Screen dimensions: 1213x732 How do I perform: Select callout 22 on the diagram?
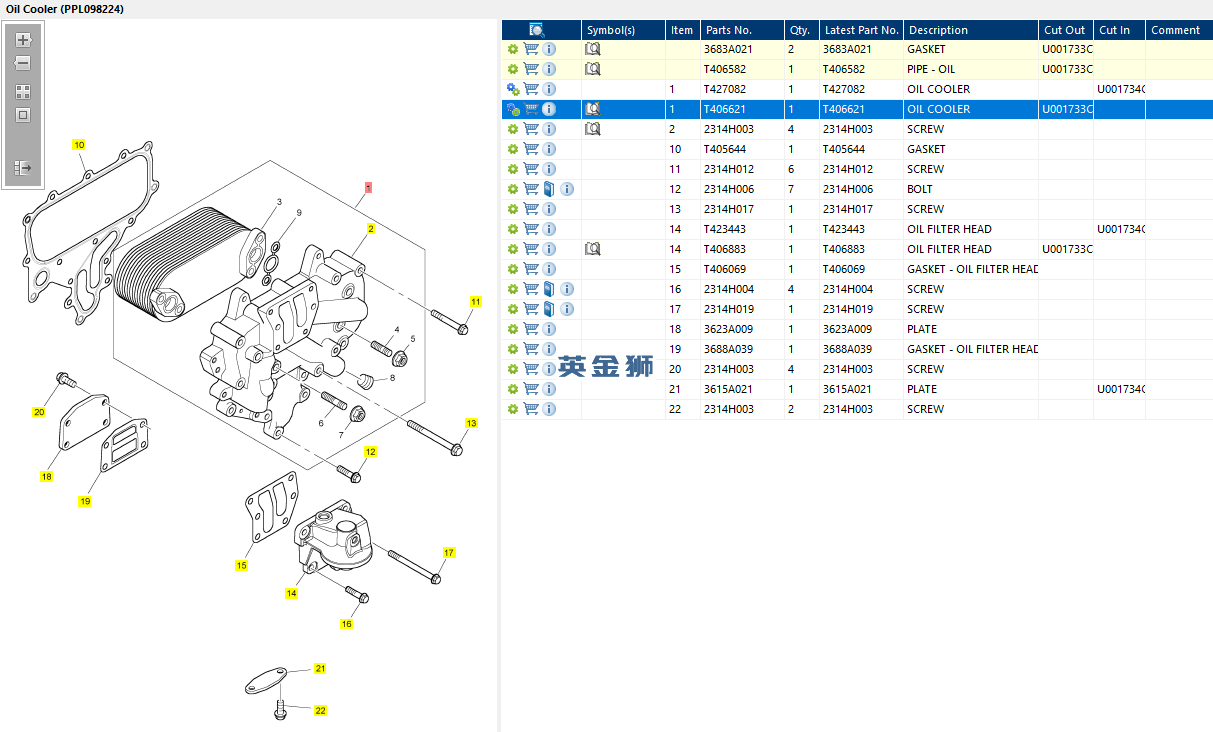pos(320,711)
